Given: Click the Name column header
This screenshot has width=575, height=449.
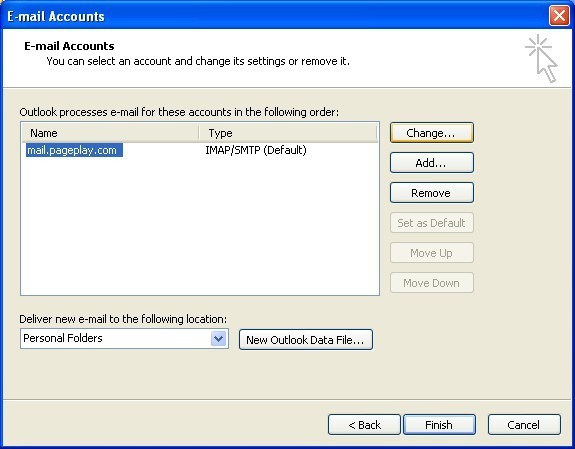Looking at the screenshot, I should coord(110,133).
